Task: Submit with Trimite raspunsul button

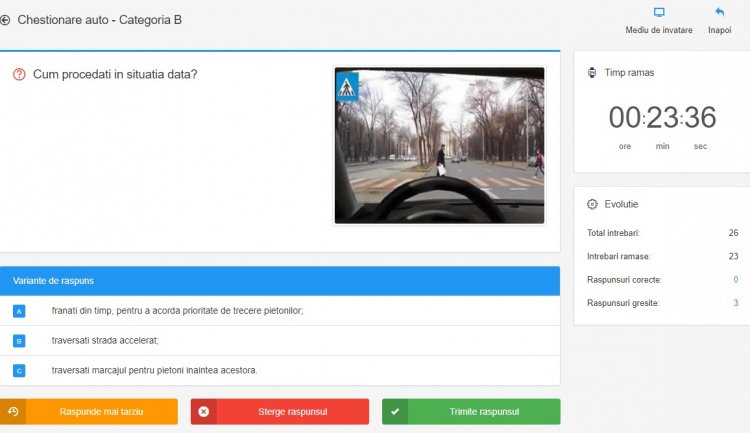Action: coord(471,411)
